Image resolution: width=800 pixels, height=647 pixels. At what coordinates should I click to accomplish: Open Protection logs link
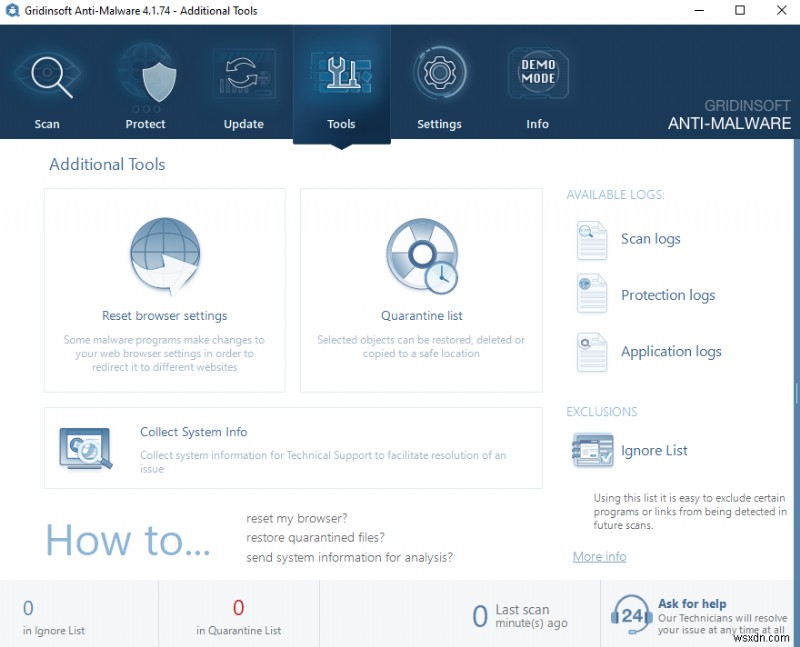[x=668, y=295]
